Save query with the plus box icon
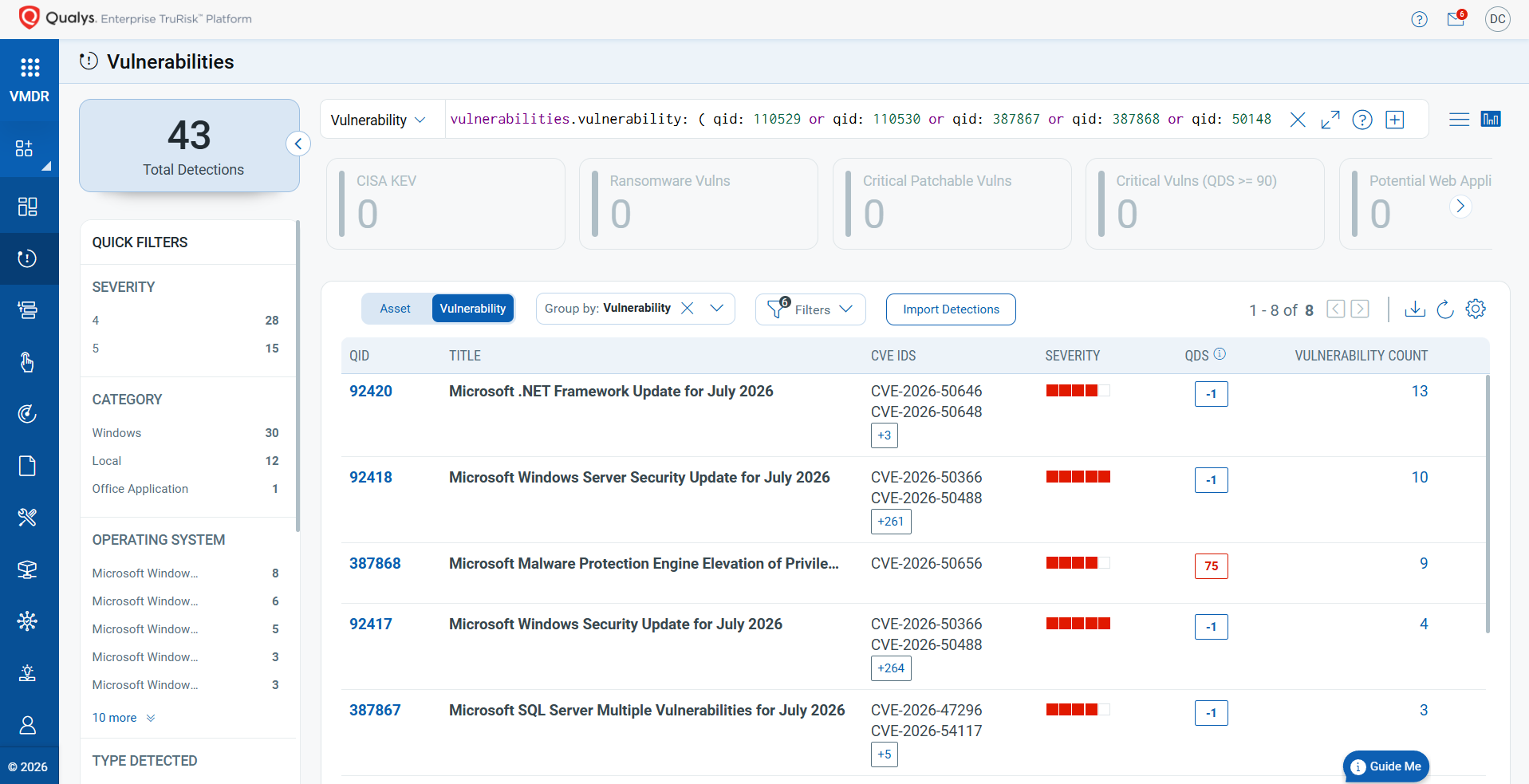 click(1394, 120)
